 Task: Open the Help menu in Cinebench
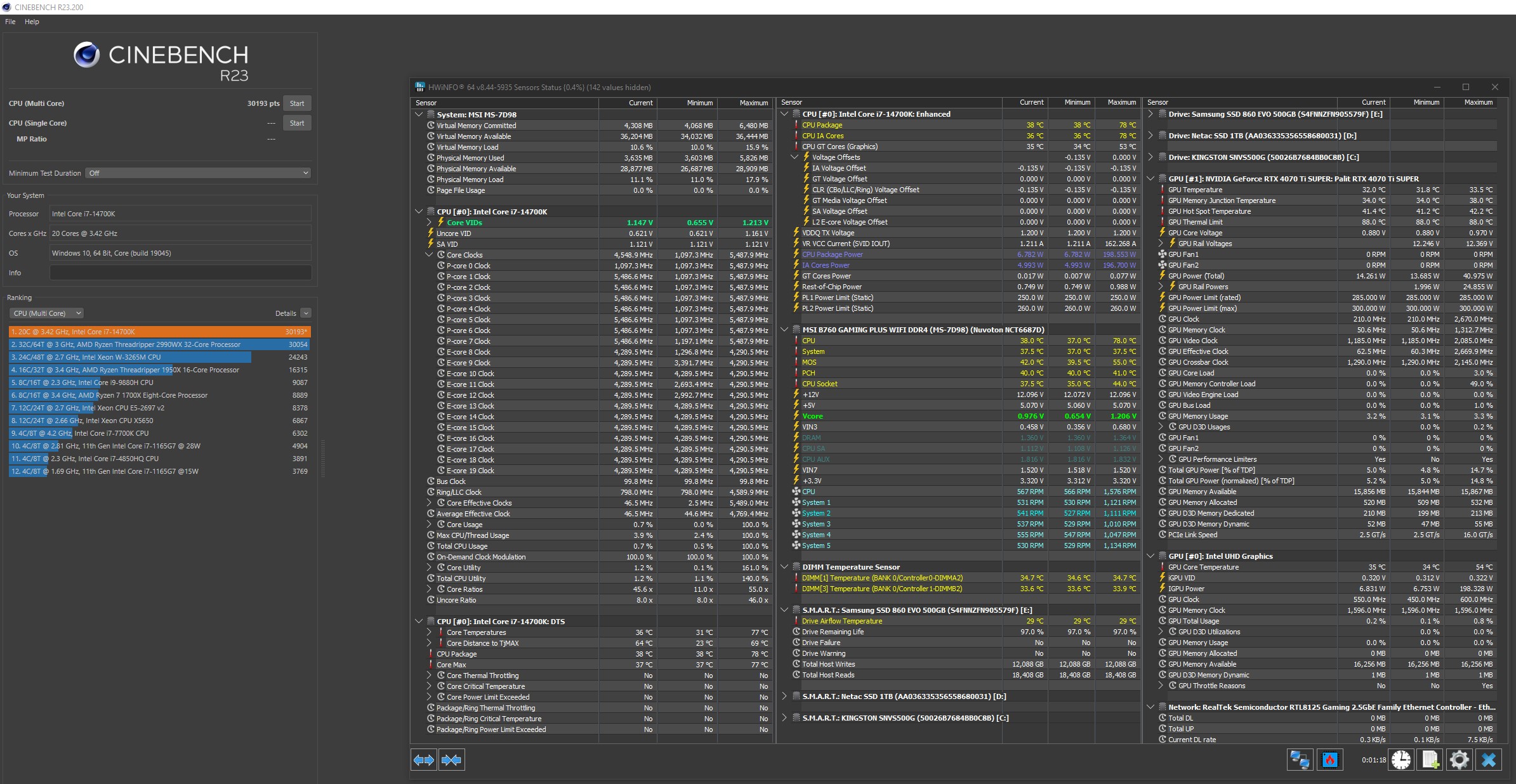pyautogui.click(x=32, y=22)
